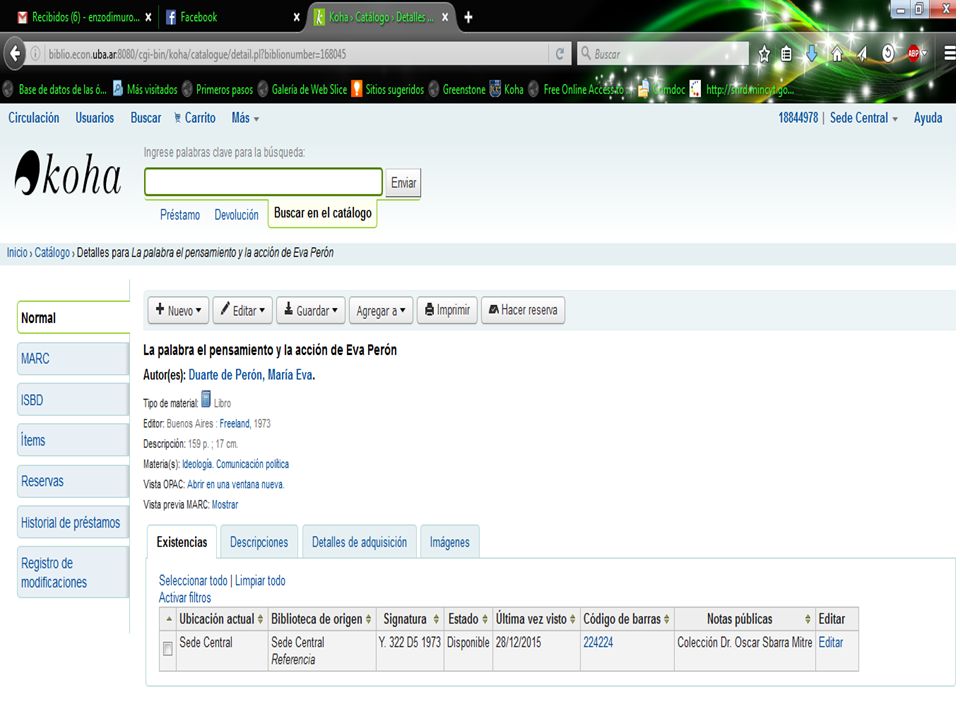Switch to the Descripciones tab
This screenshot has width=960, height=720.
(x=259, y=542)
